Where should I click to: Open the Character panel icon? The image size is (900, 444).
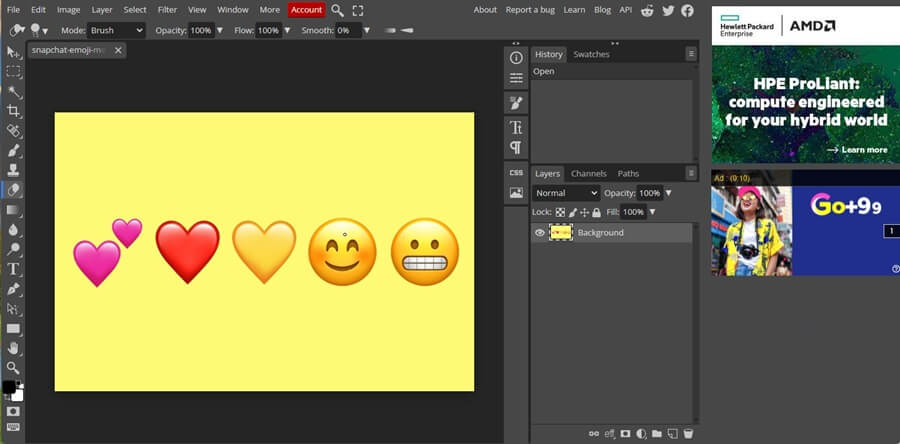[516, 127]
